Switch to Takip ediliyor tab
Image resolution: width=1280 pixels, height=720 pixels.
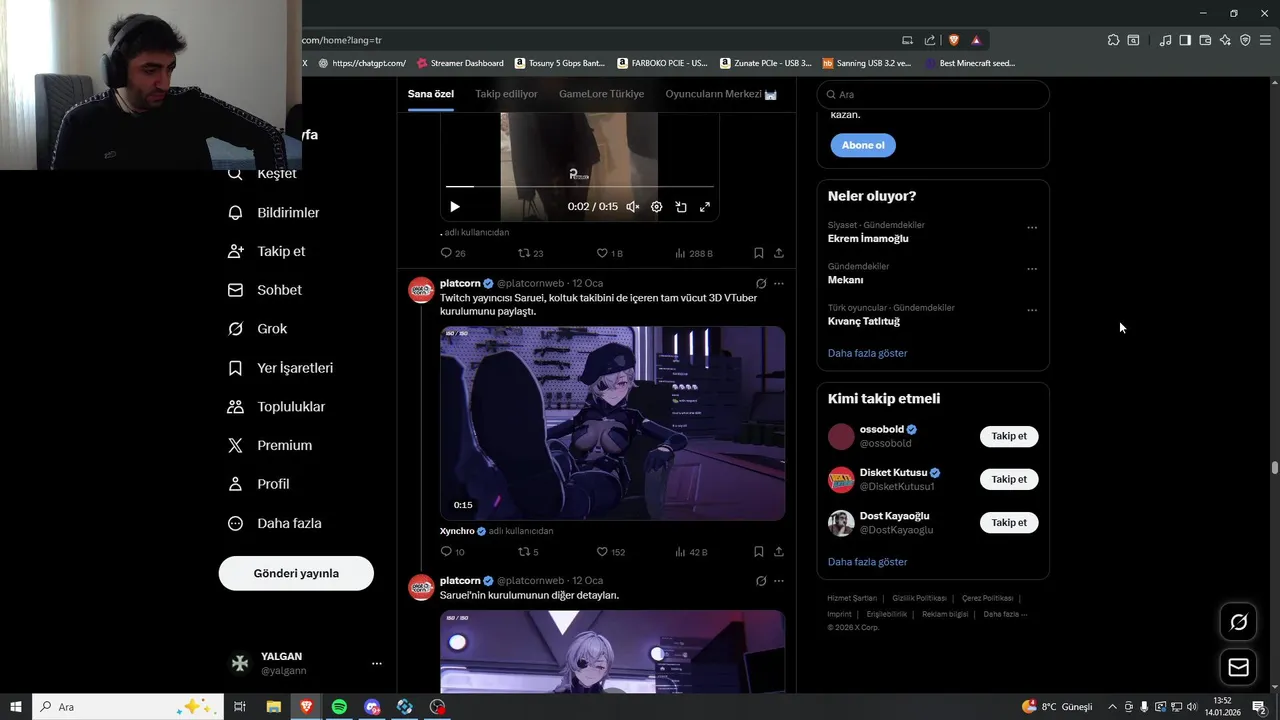click(x=506, y=94)
